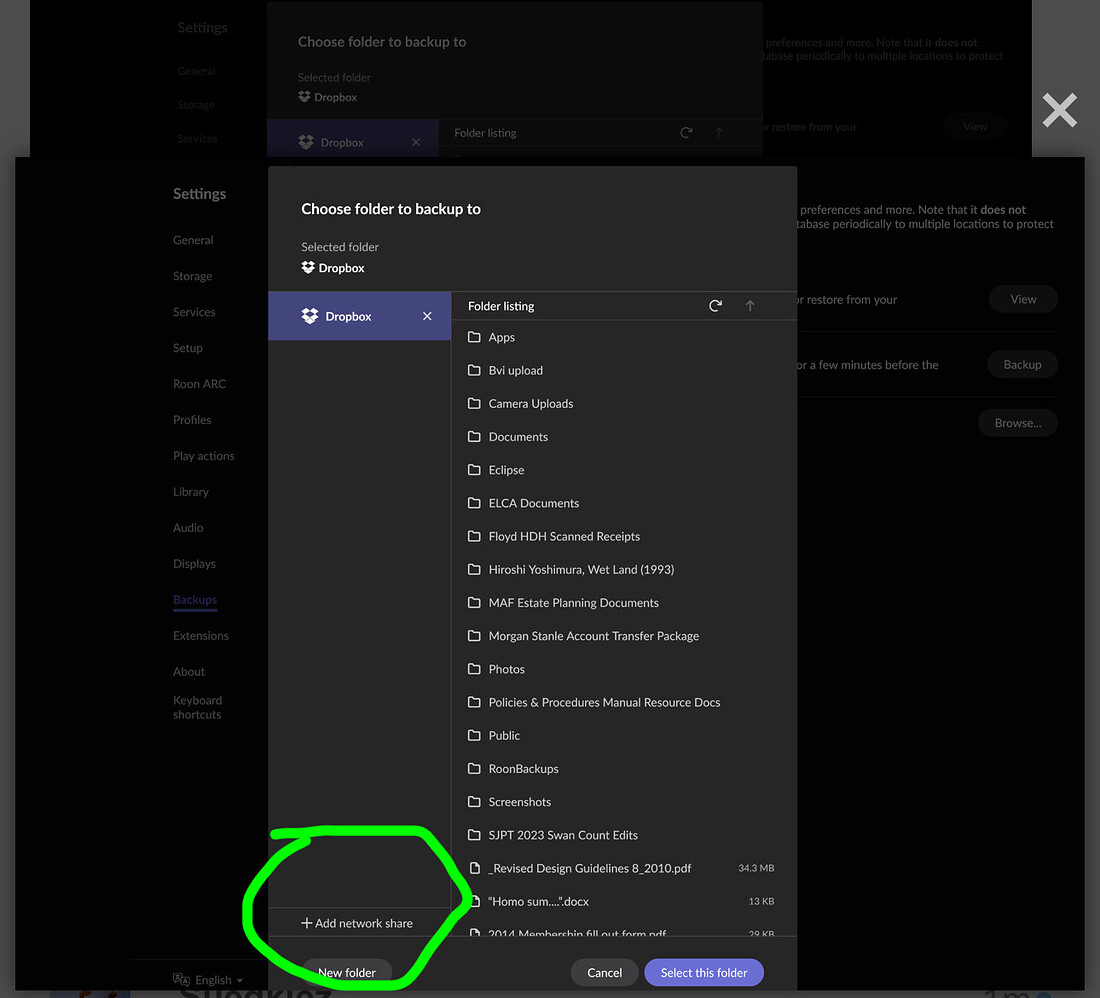The width and height of the screenshot is (1100, 998).
Task: Close the image lightbox with large X
Action: (x=1059, y=110)
